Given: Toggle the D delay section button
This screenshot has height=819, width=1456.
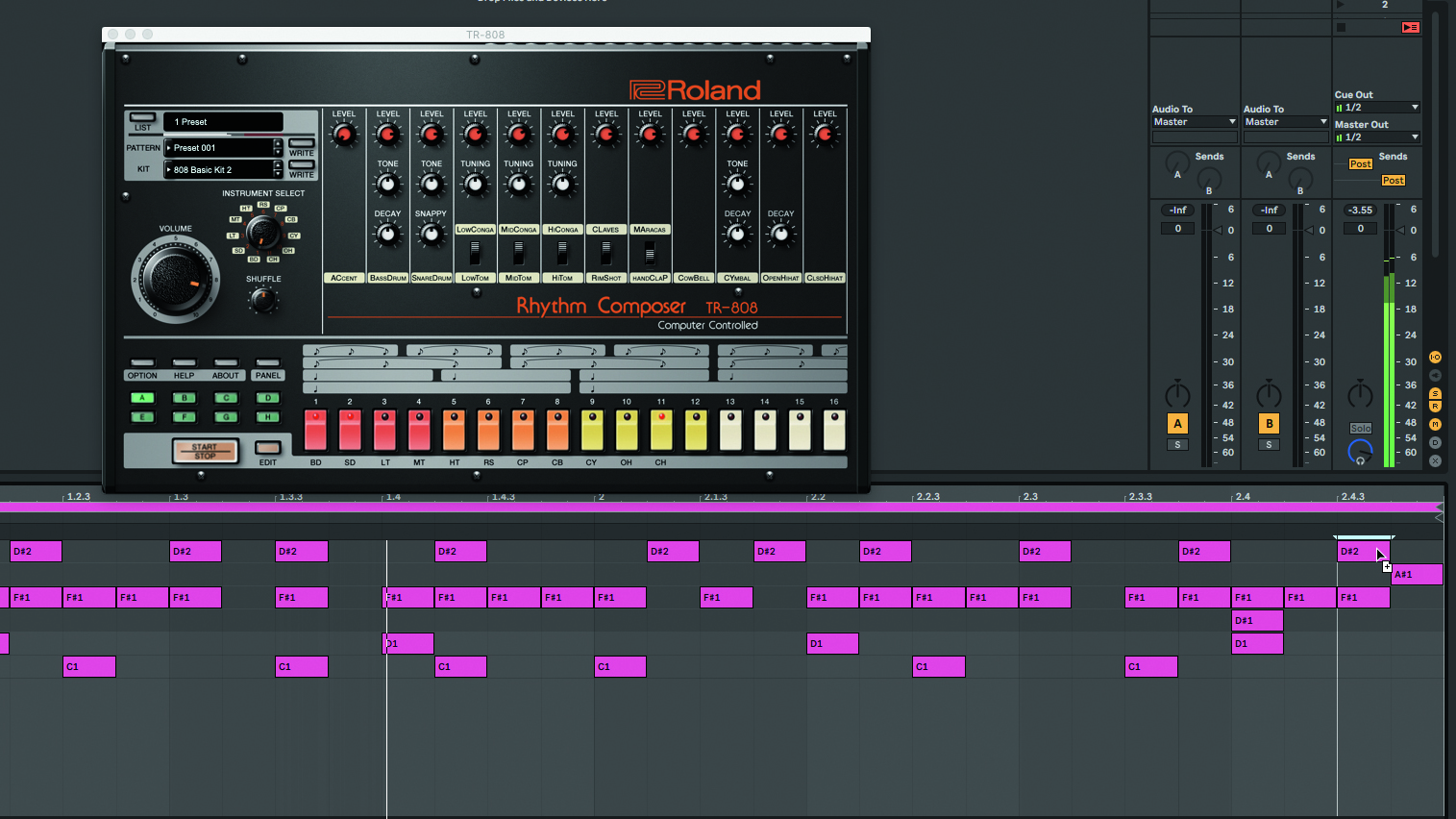Looking at the screenshot, I should click(1435, 442).
